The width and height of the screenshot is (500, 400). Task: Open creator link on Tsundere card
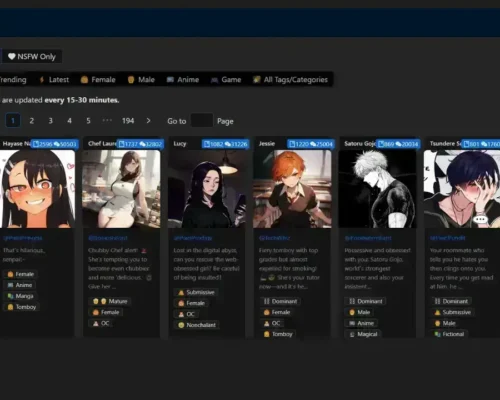click(x=447, y=238)
